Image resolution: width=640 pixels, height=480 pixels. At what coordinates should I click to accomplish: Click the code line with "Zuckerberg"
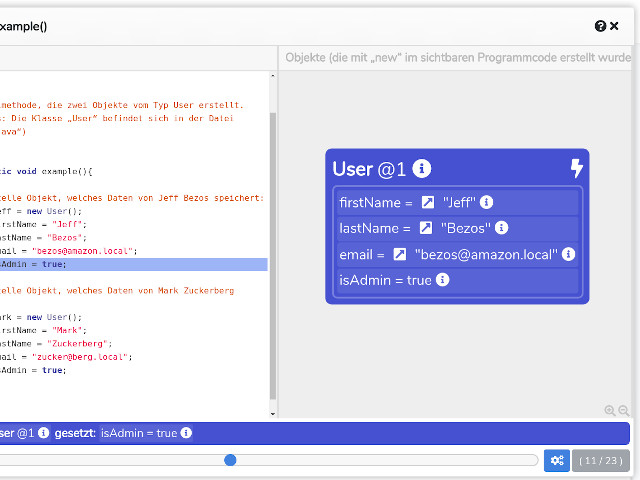pos(56,344)
